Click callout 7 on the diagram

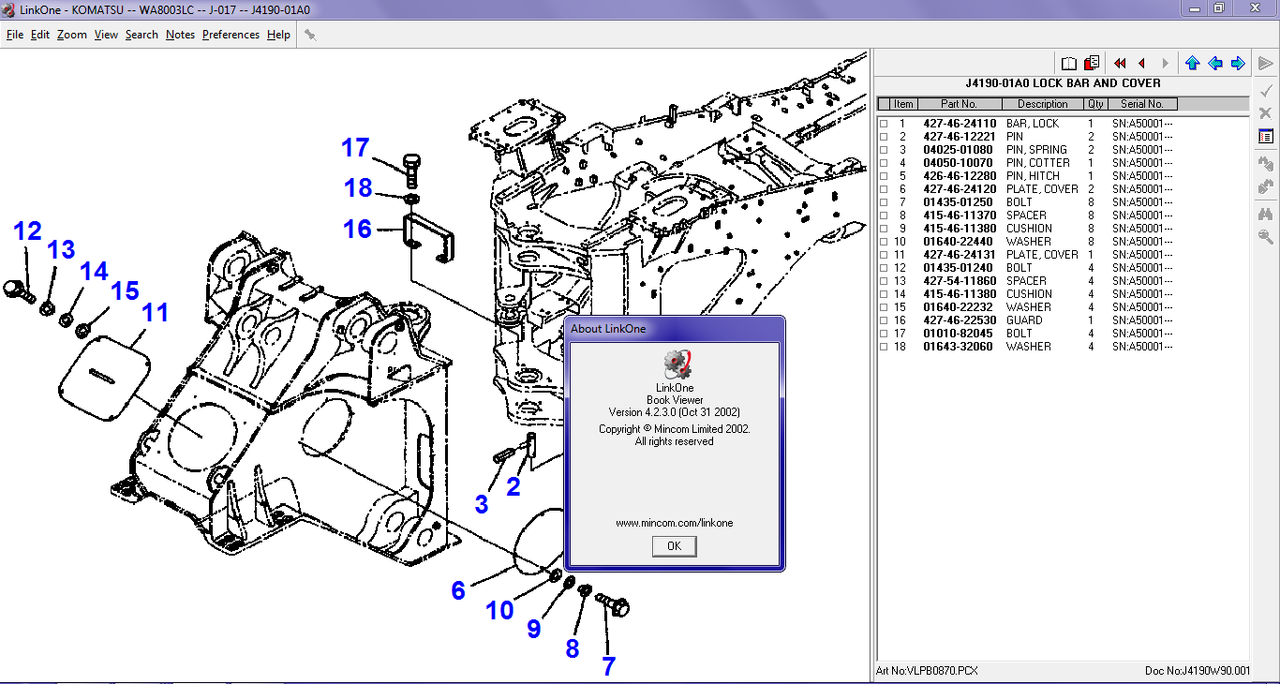pyautogui.click(x=608, y=665)
